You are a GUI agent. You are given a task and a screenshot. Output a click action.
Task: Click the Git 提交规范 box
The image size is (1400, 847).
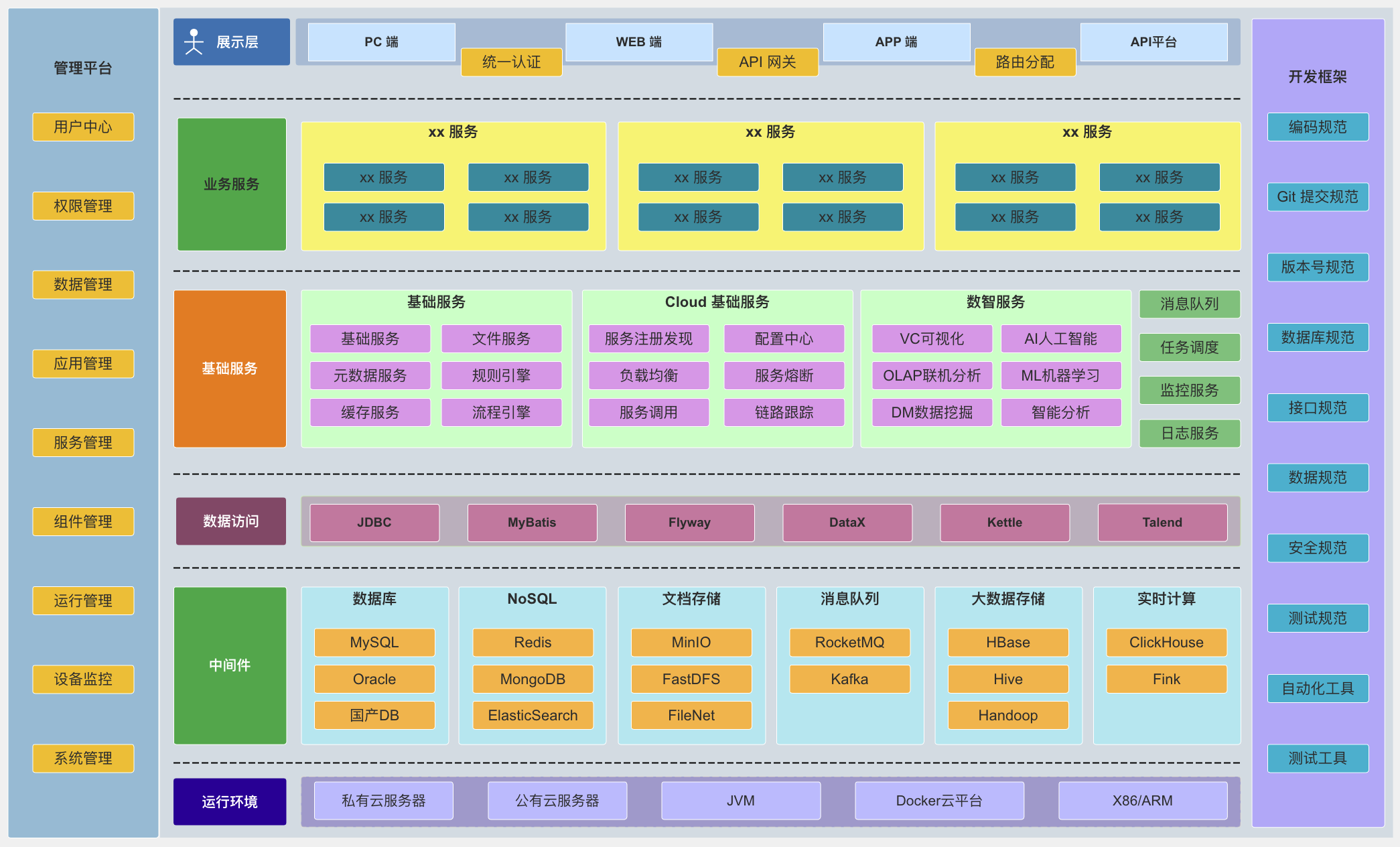(1318, 197)
